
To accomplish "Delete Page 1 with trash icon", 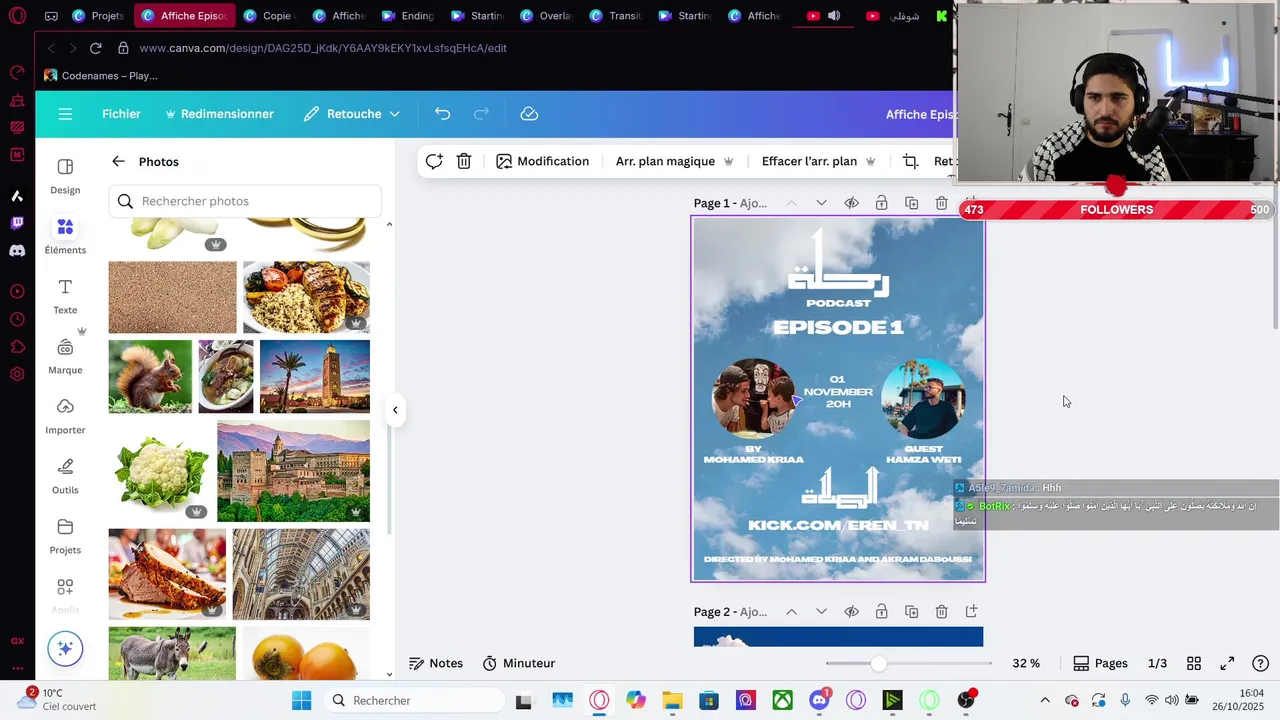I will [x=941, y=203].
